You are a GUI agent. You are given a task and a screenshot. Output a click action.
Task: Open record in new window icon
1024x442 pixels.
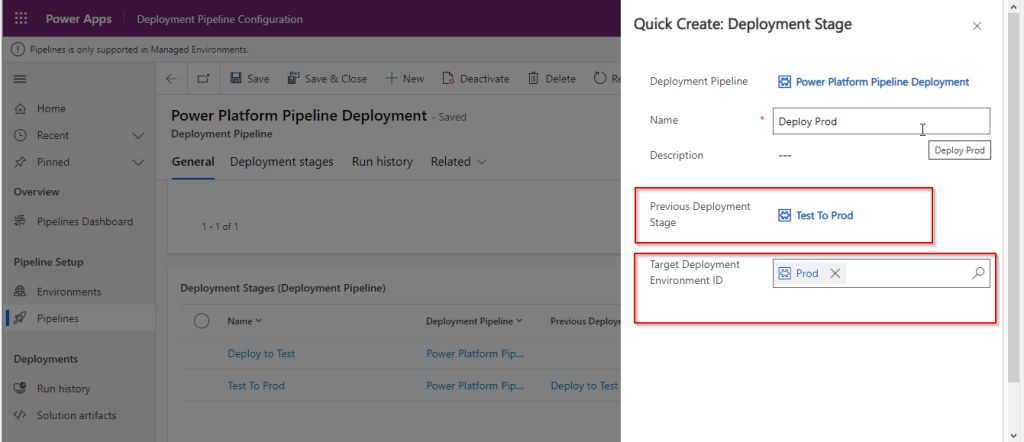tap(203, 79)
